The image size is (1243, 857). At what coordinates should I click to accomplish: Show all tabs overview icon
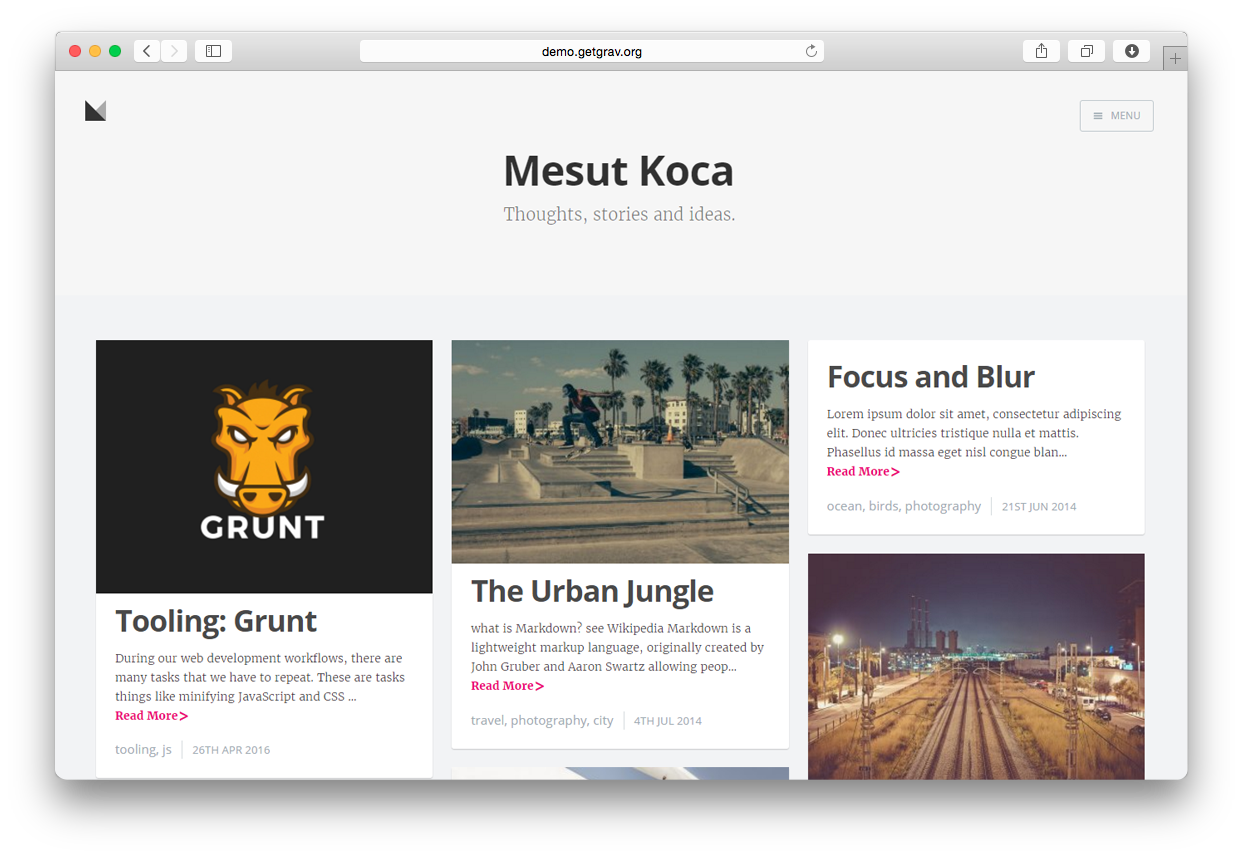1086,51
